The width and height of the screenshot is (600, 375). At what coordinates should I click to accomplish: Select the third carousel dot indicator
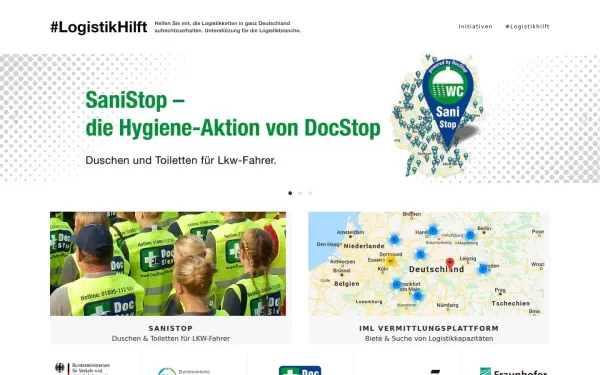click(x=310, y=193)
